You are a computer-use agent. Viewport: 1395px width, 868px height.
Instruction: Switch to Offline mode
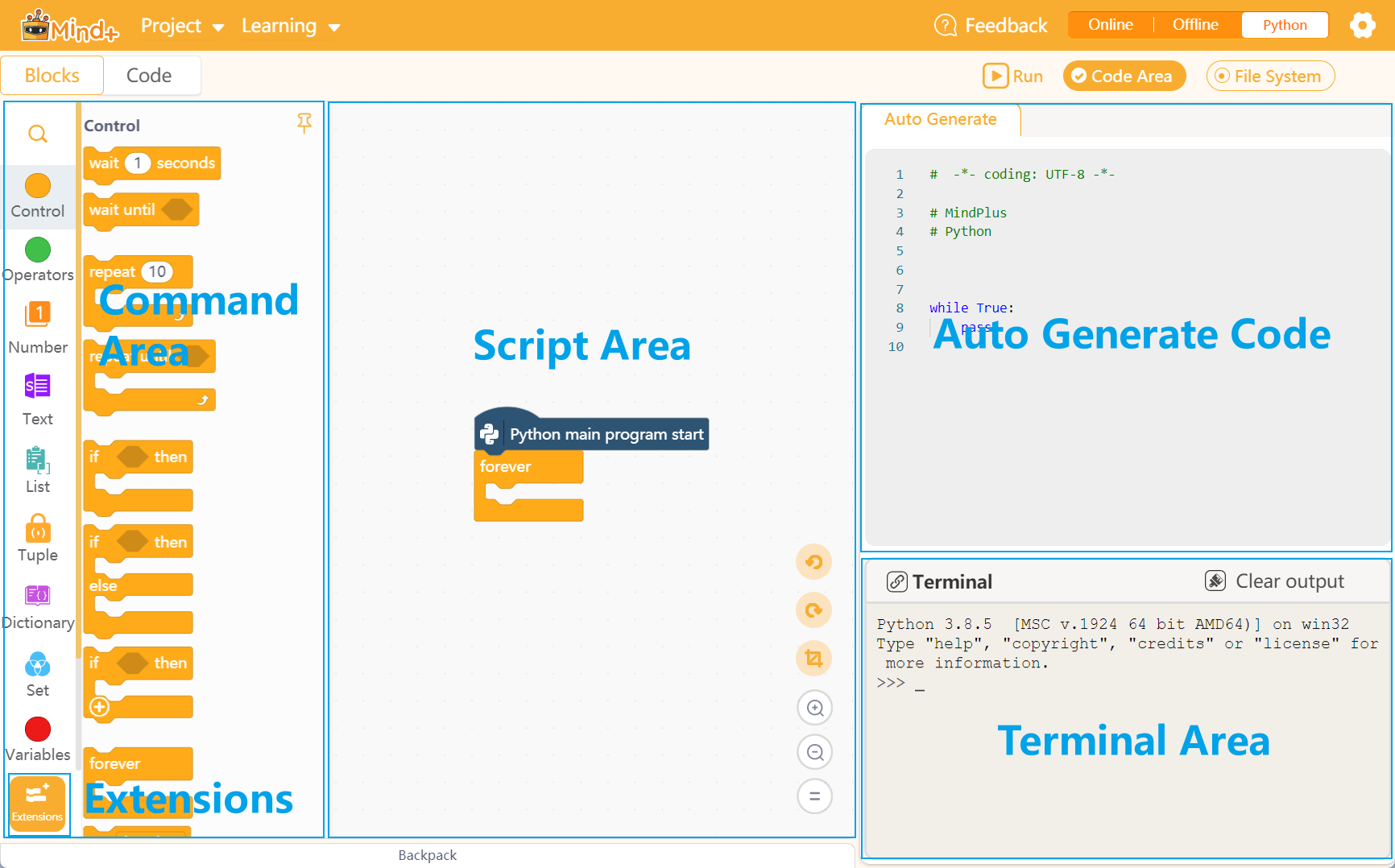1194,24
